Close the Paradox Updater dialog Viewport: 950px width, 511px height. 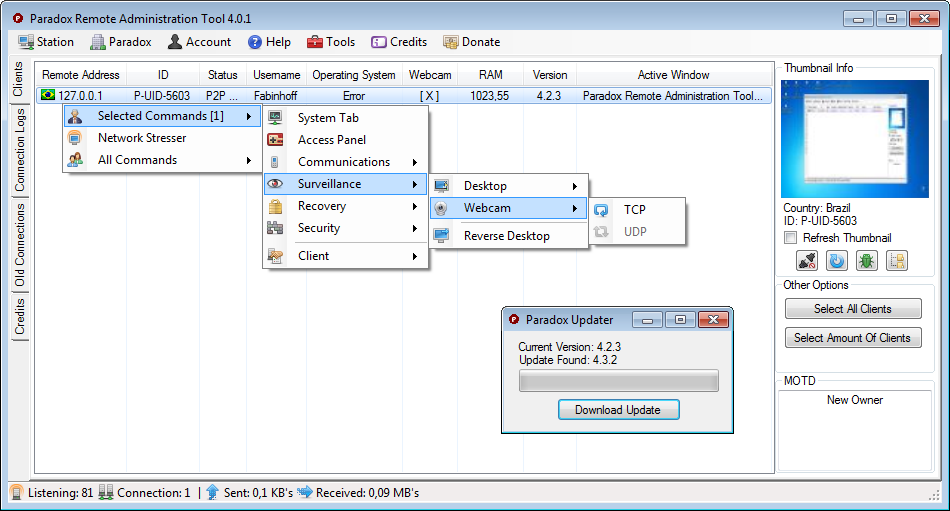tap(713, 319)
